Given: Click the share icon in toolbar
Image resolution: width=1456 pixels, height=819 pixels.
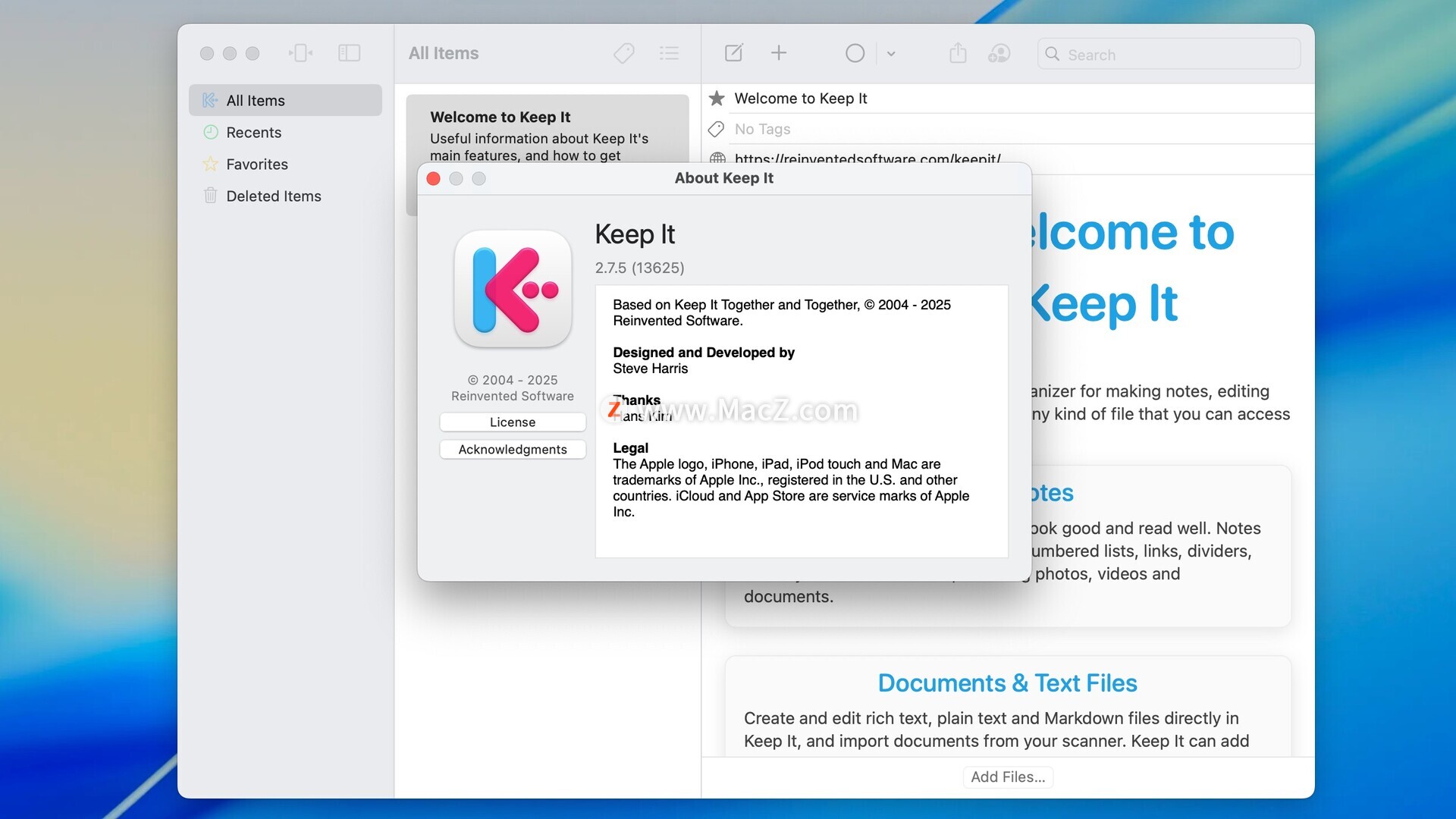Looking at the screenshot, I should point(958,53).
